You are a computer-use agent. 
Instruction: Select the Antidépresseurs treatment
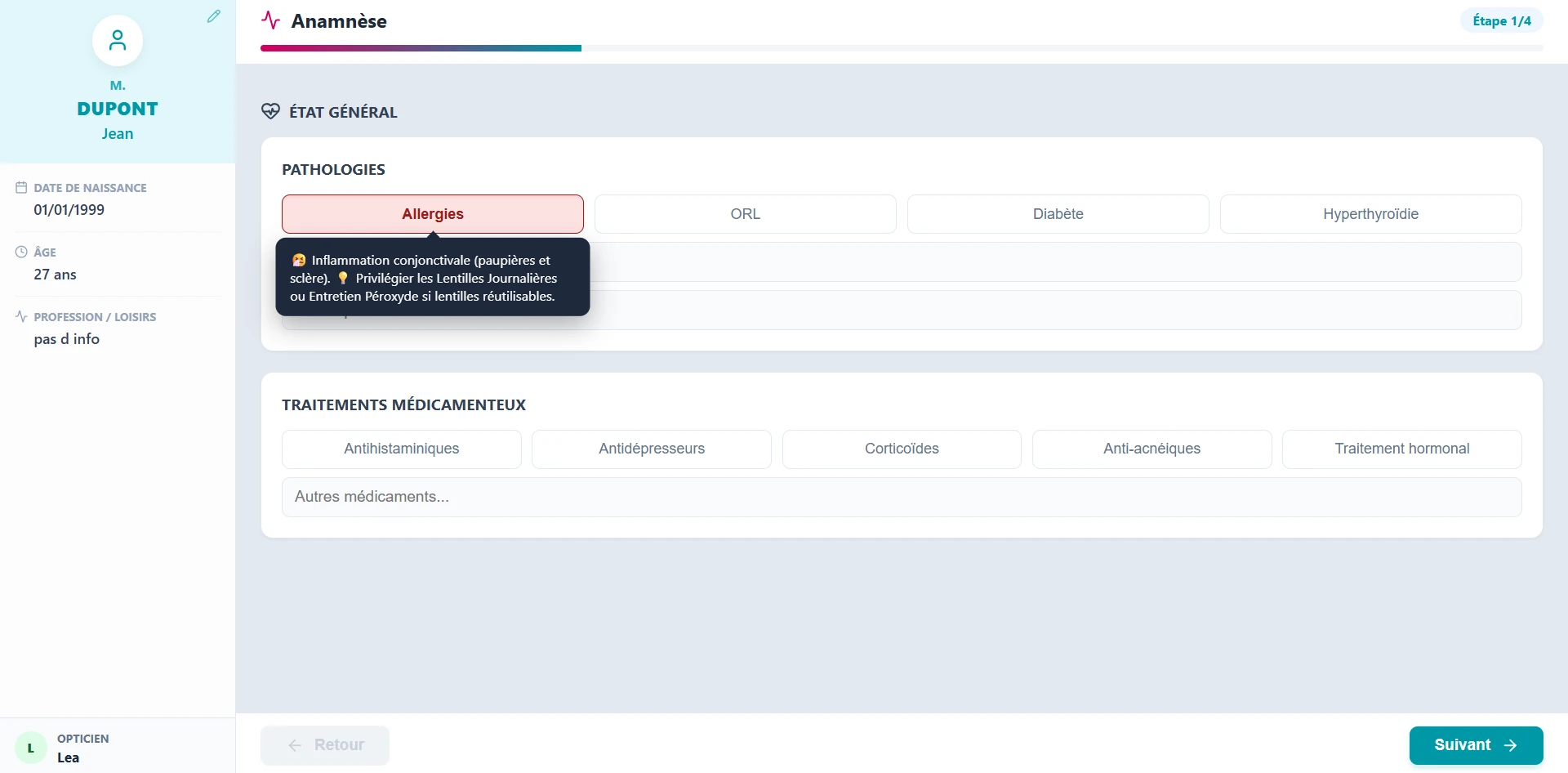click(651, 449)
